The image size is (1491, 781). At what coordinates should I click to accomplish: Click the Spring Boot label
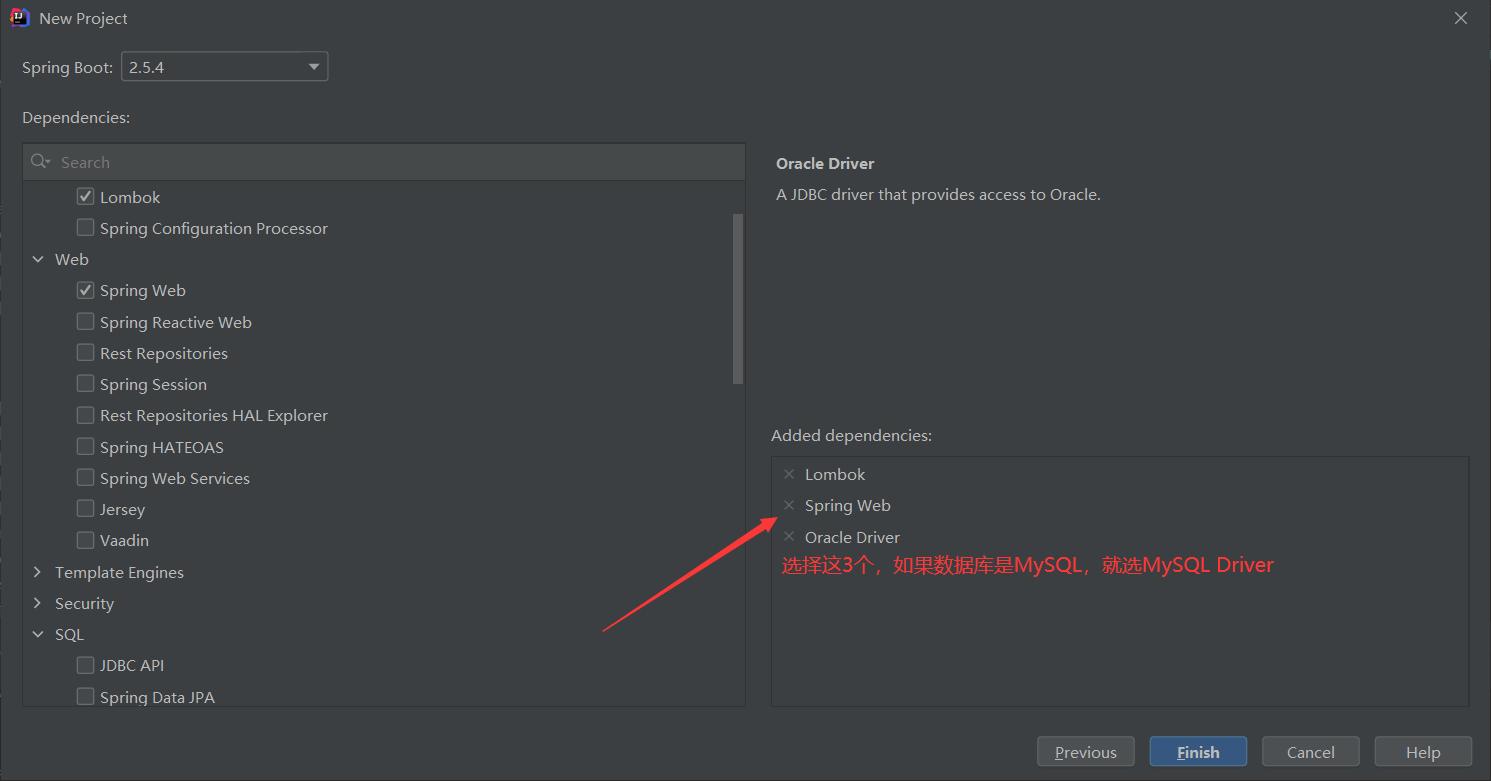(68, 67)
